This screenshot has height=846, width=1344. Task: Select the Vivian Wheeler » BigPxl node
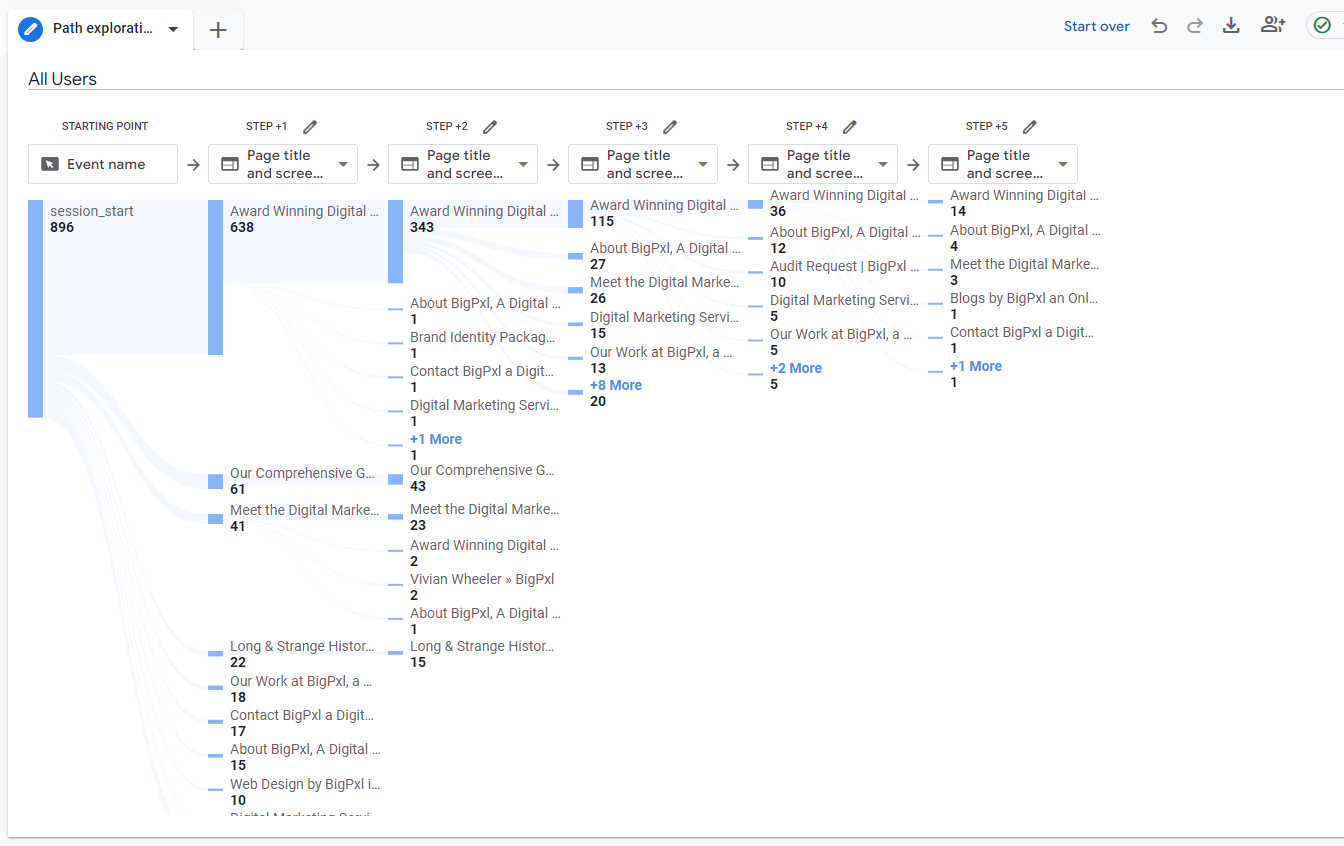481,579
